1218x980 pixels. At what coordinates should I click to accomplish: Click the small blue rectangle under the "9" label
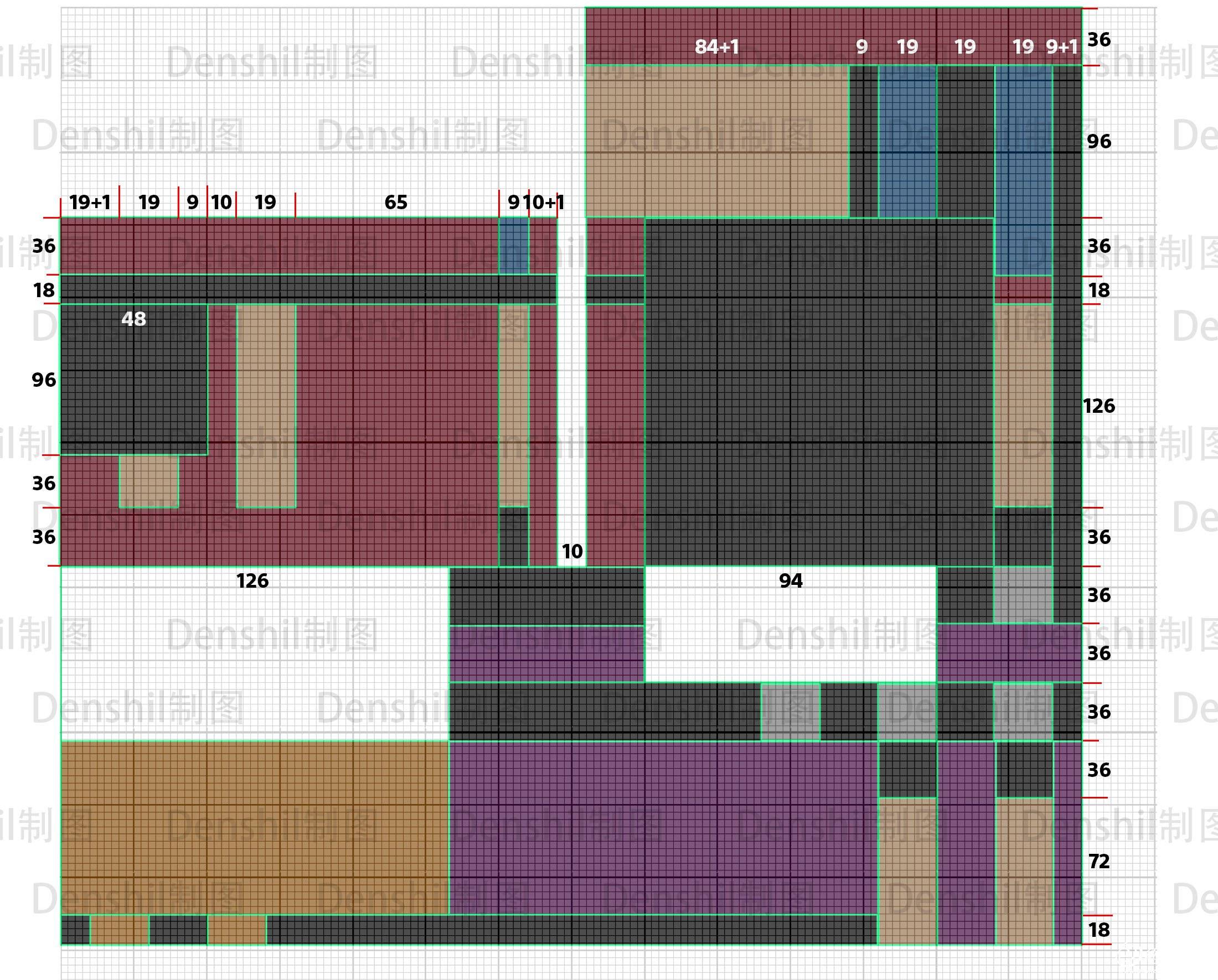coord(514,246)
